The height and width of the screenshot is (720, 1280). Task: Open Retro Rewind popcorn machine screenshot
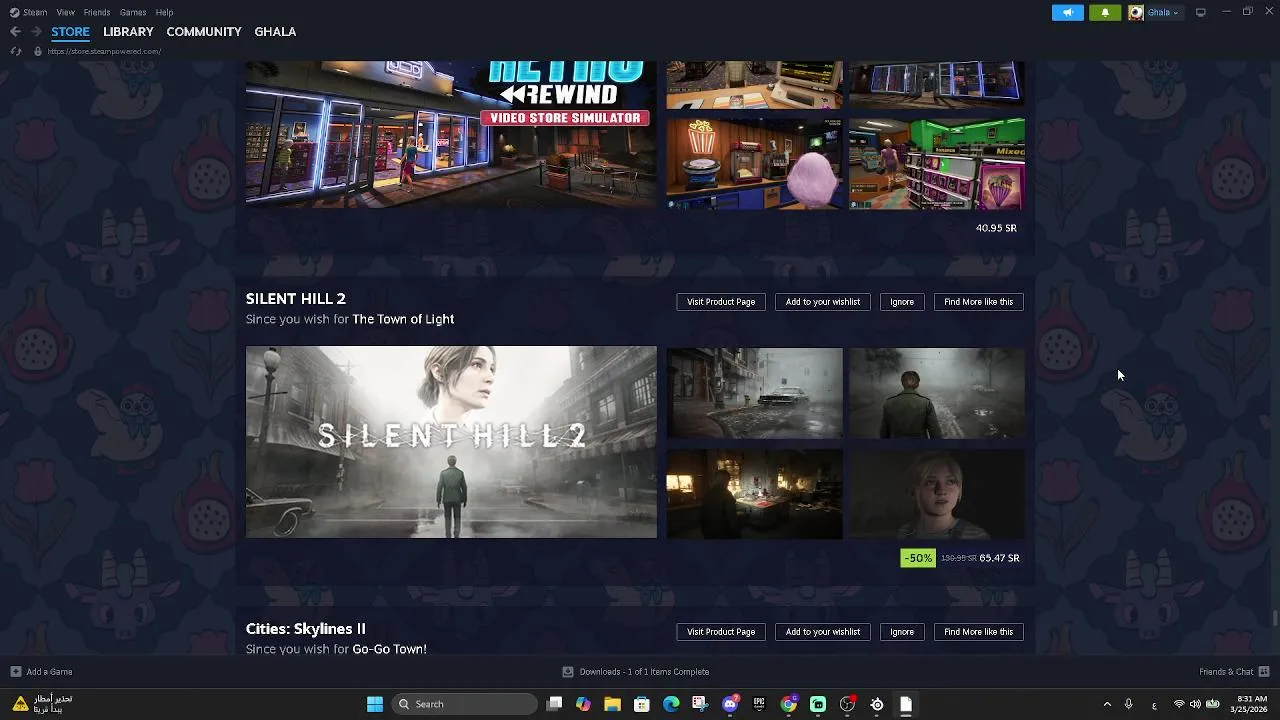click(x=755, y=164)
